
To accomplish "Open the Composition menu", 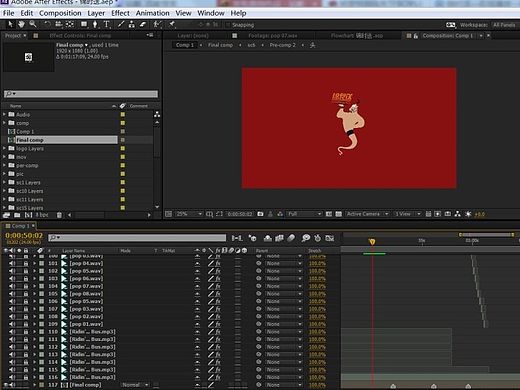I will click(60, 13).
